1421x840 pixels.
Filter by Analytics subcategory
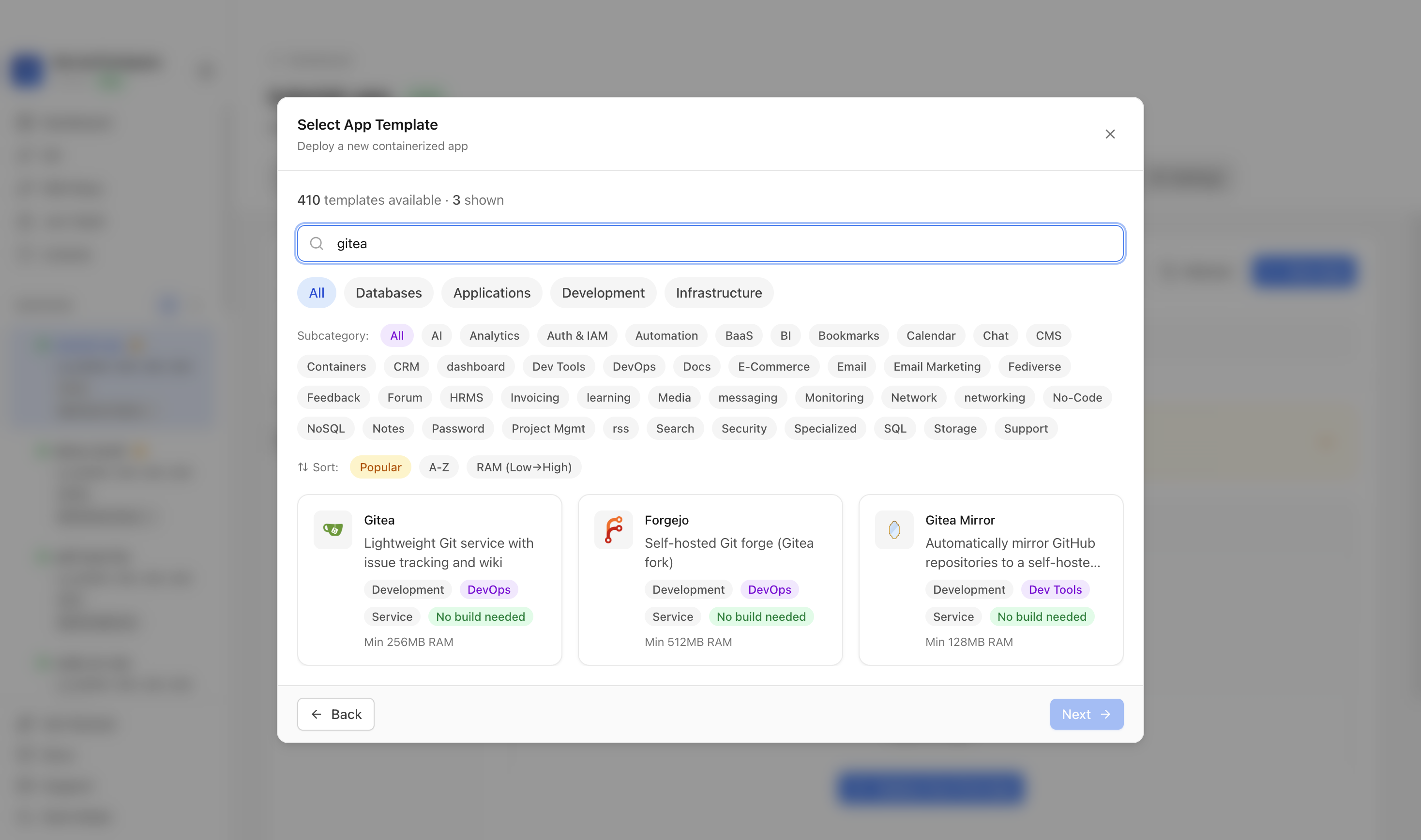(x=494, y=336)
